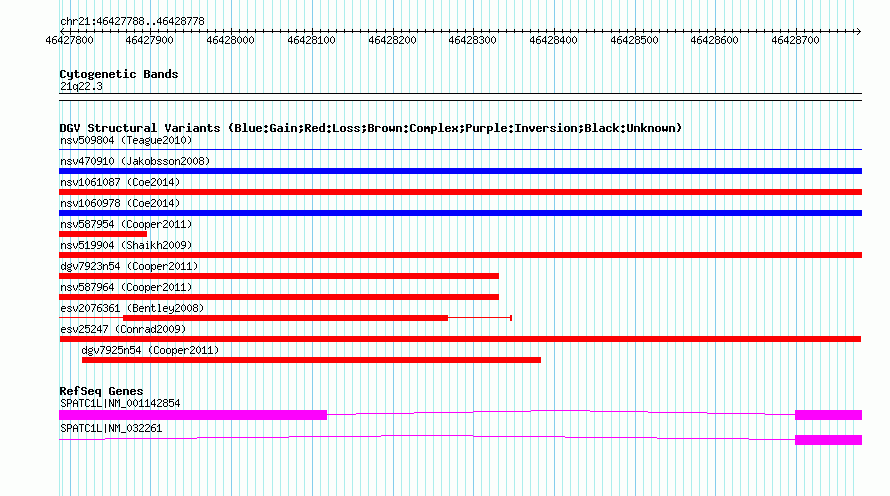Open variant label esv25247 (Conrad2009)
This screenshot has width=890, height=496.
[123, 329]
